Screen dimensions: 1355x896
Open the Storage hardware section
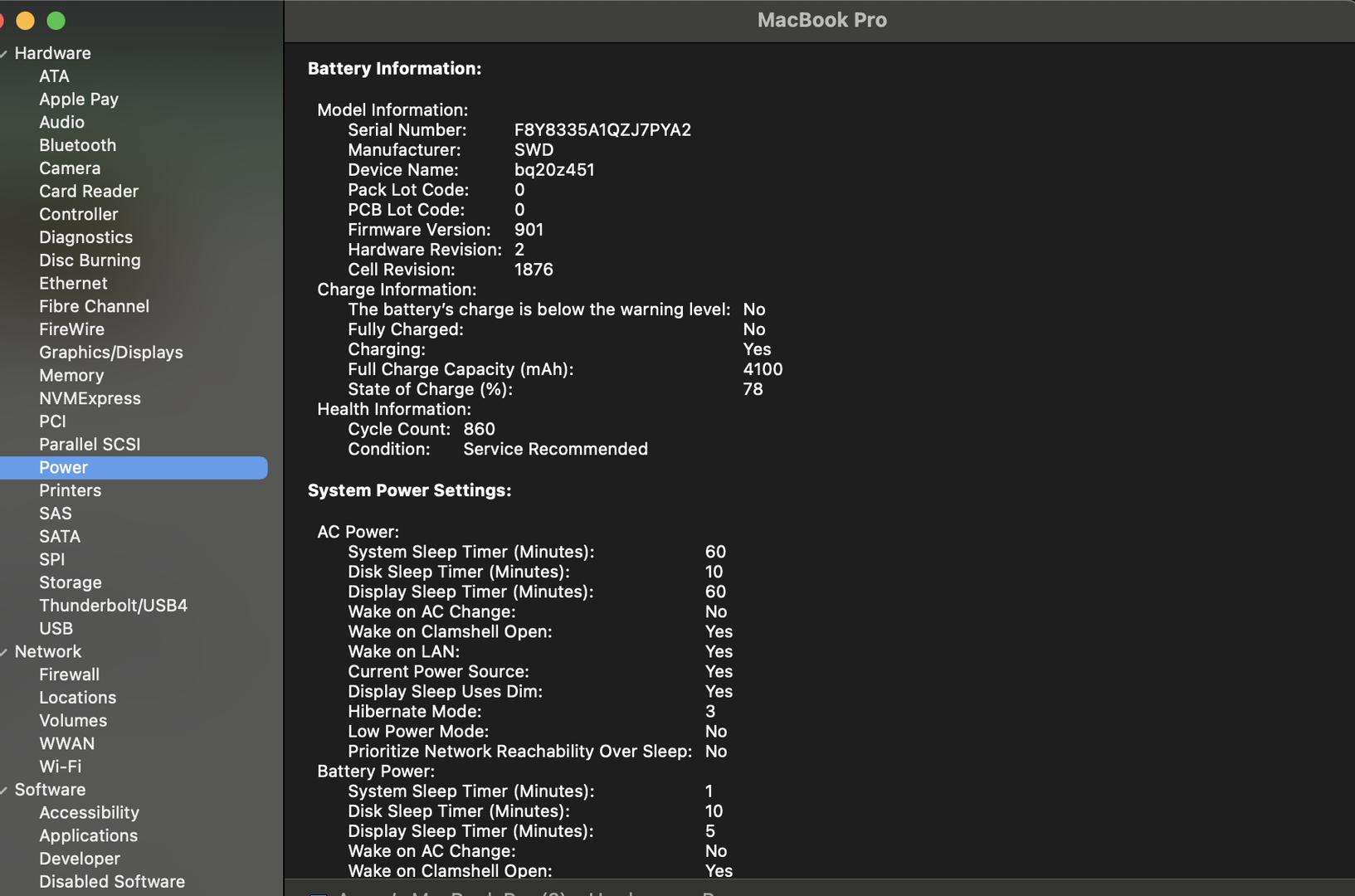[70, 582]
